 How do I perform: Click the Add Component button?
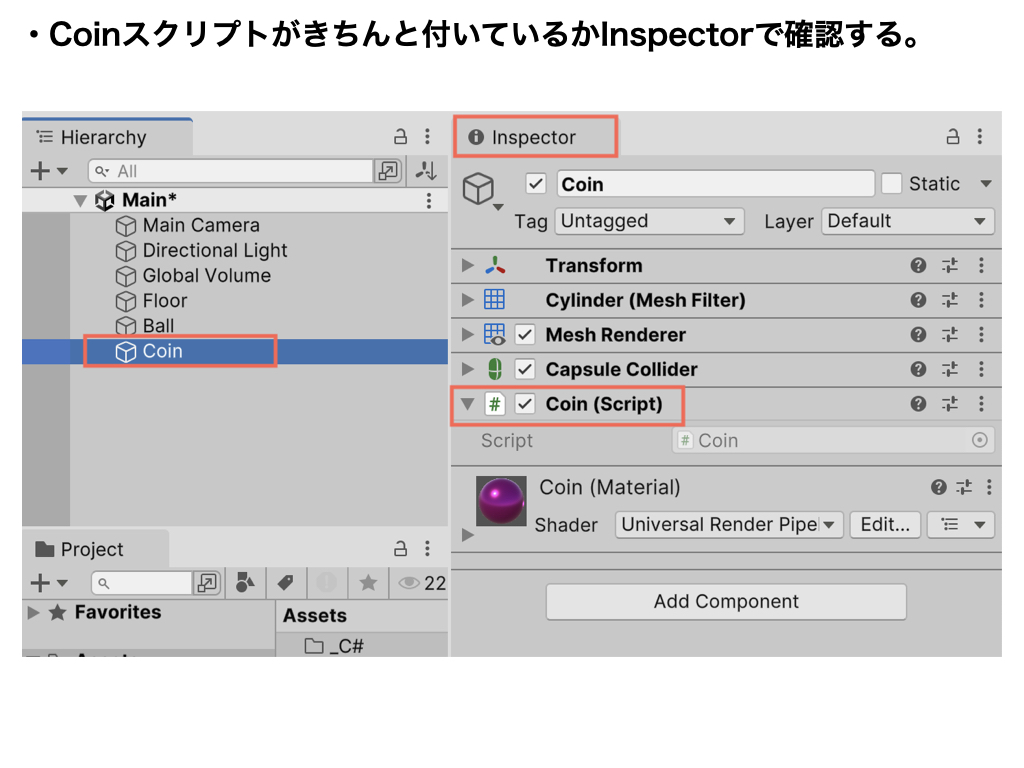(x=725, y=601)
